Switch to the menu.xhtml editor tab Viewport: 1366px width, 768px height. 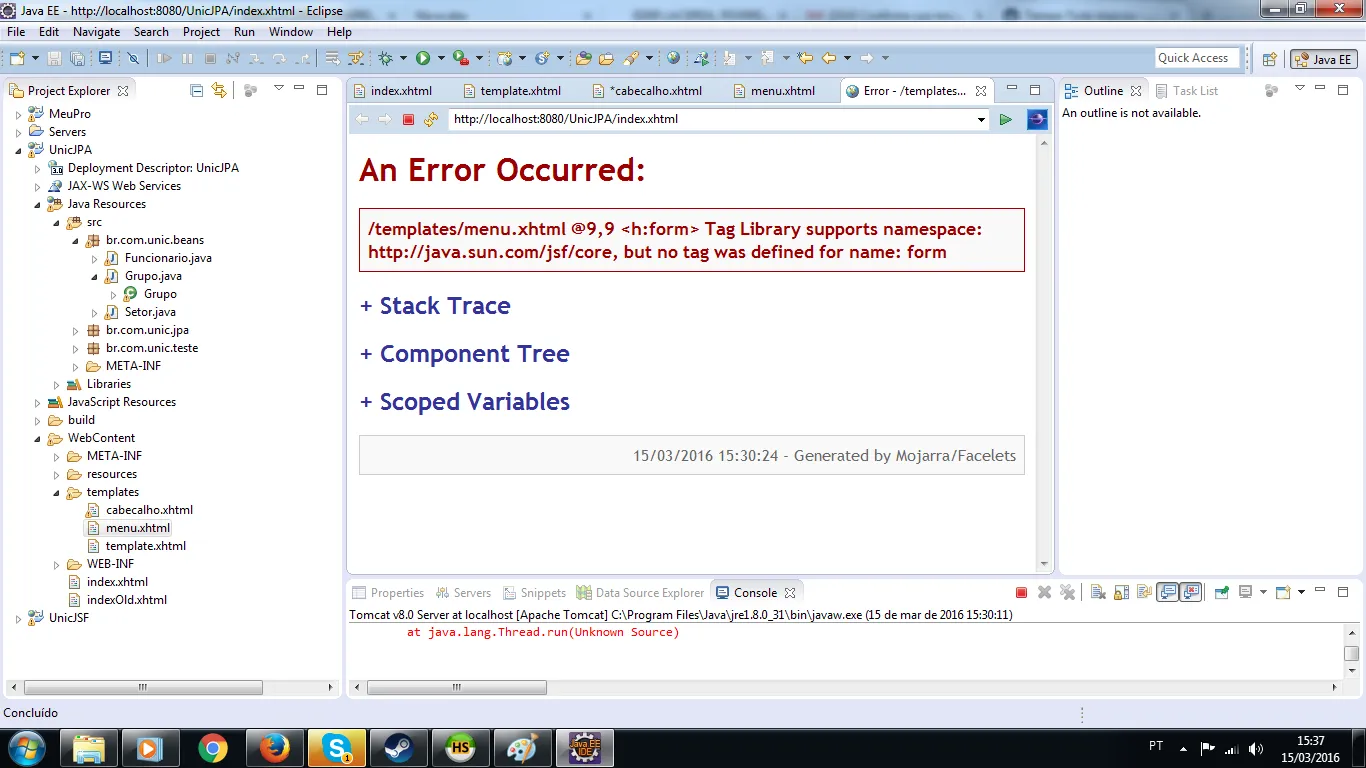click(x=775, y=90)
